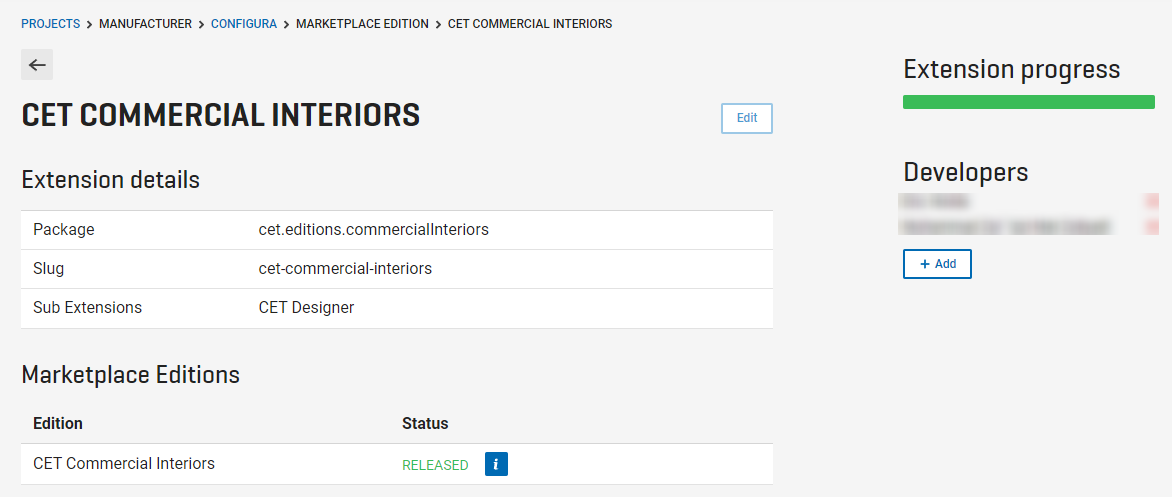Screen dimensions: 1172x497
Task: Click the CET Designer sub extension
Action: tap(306, 307)
